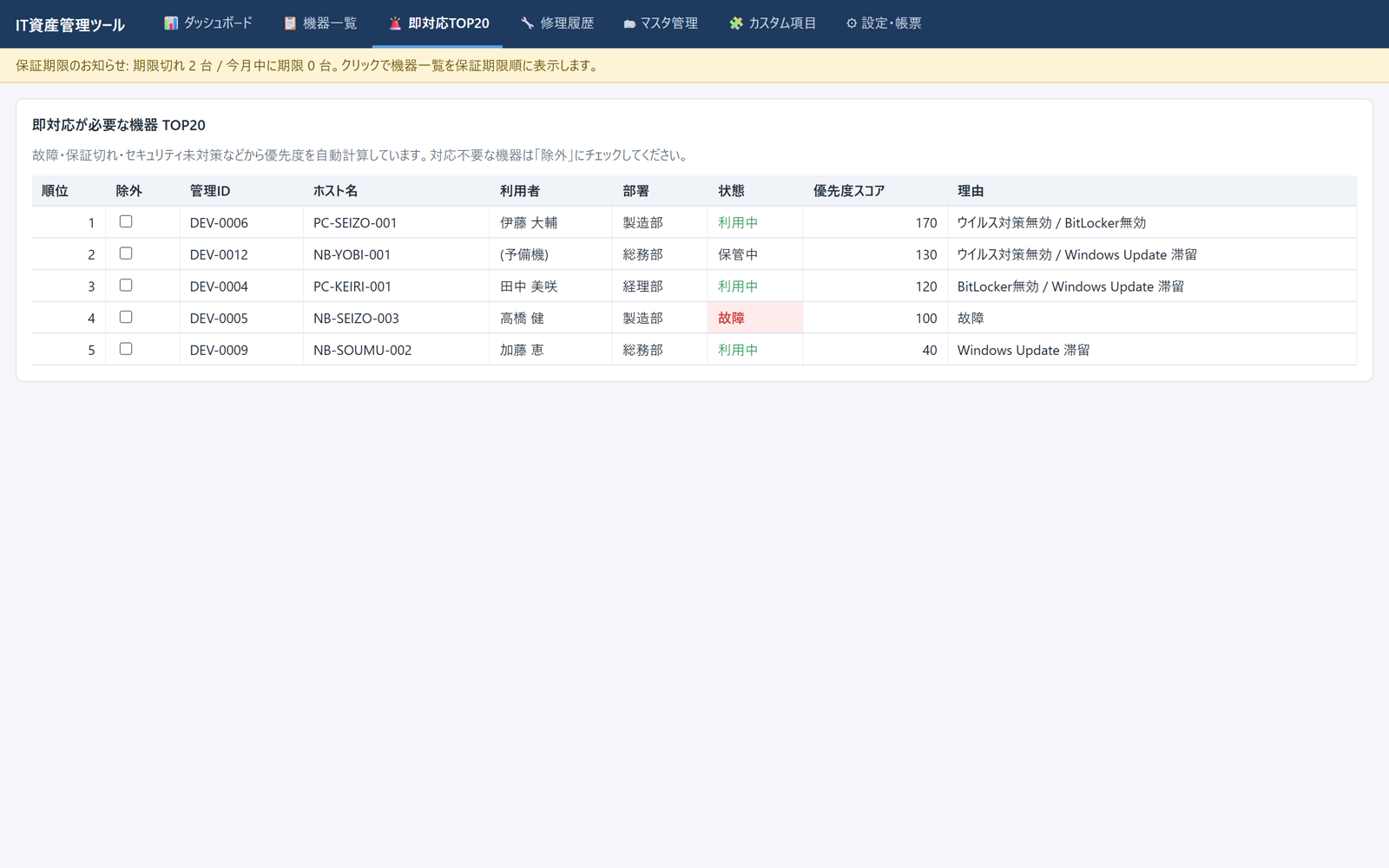Click the wrench icon for 修理履歴

pos(527,23)
